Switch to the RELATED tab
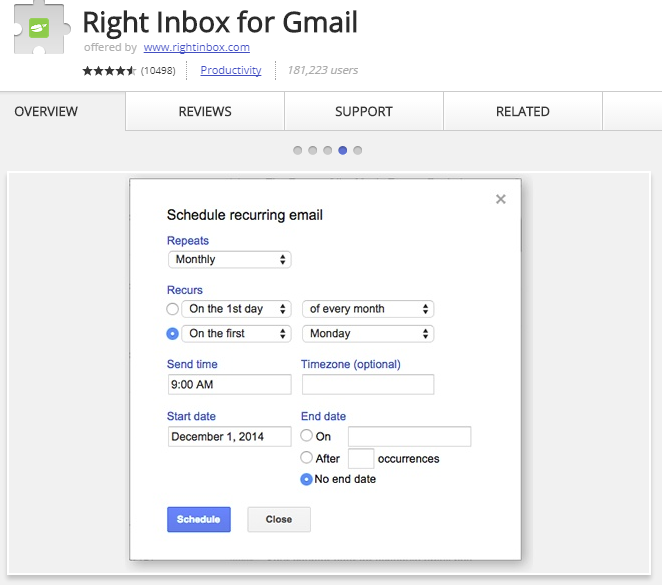The width and height of the screenshot is (662, 585). coord(523,111)
